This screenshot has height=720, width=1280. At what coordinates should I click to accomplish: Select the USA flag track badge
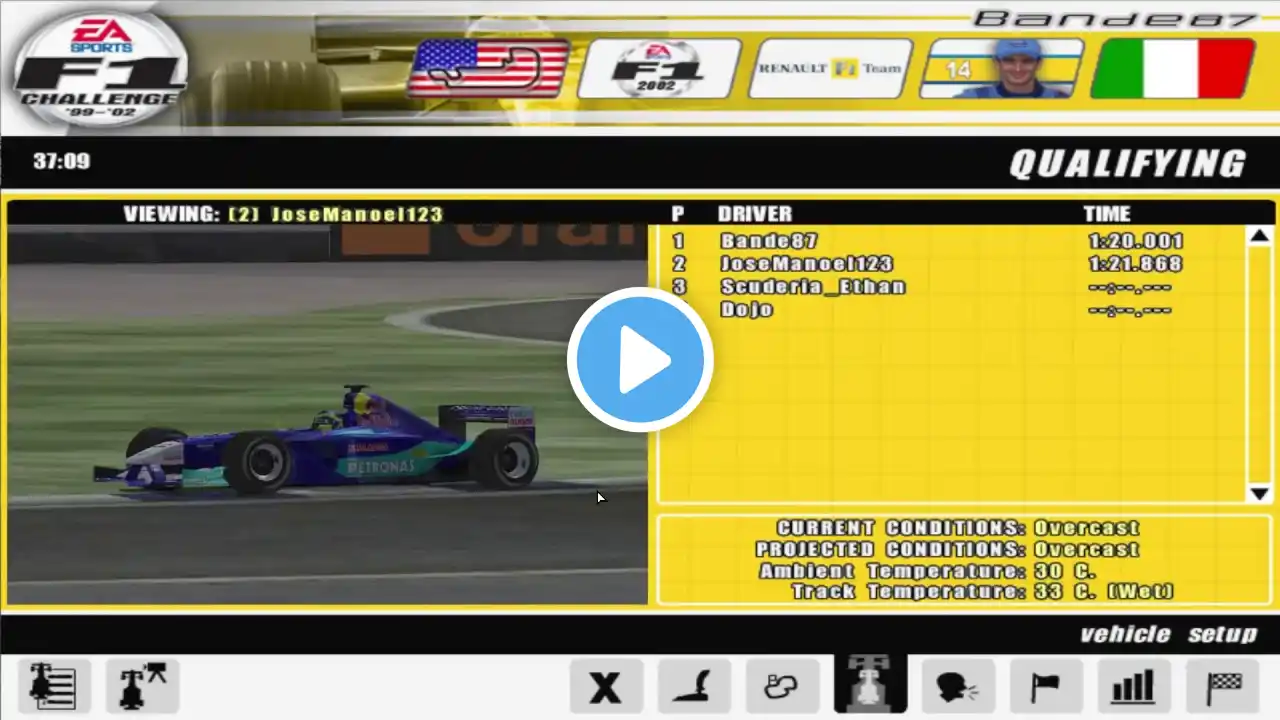click(489, 68)
